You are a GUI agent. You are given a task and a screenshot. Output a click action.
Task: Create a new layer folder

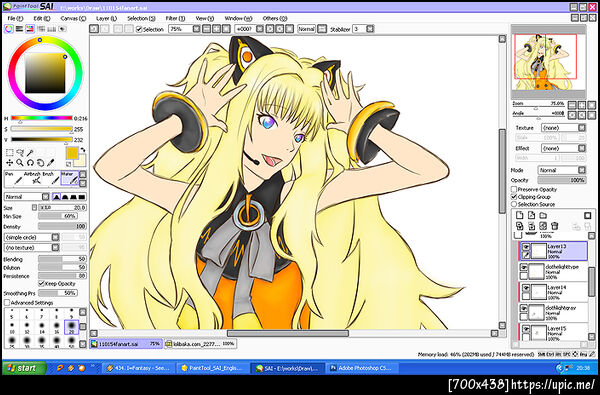(543, 215)
